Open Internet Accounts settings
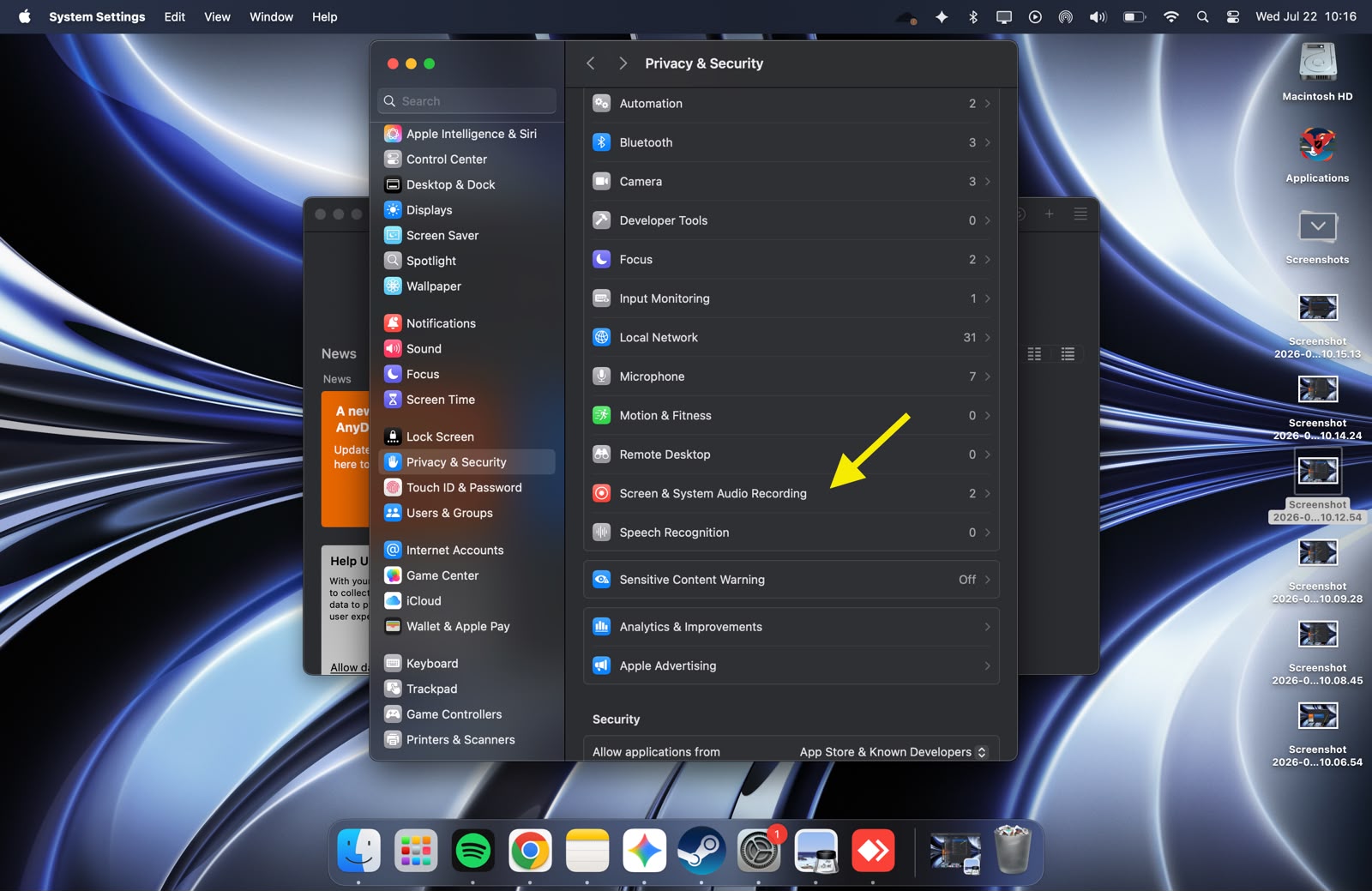 (466, 551)
